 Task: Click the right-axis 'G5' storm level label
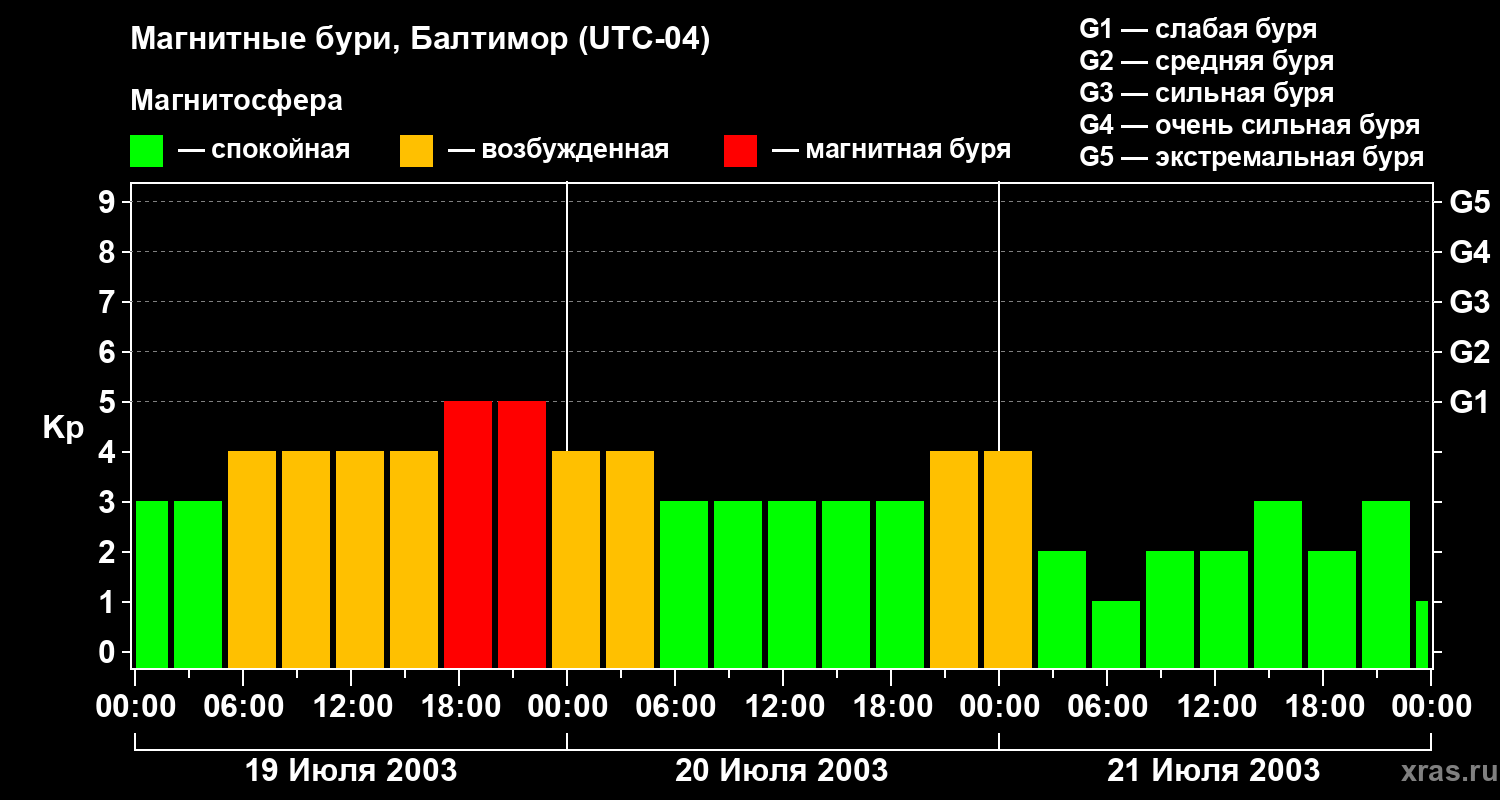[1469, 202]
